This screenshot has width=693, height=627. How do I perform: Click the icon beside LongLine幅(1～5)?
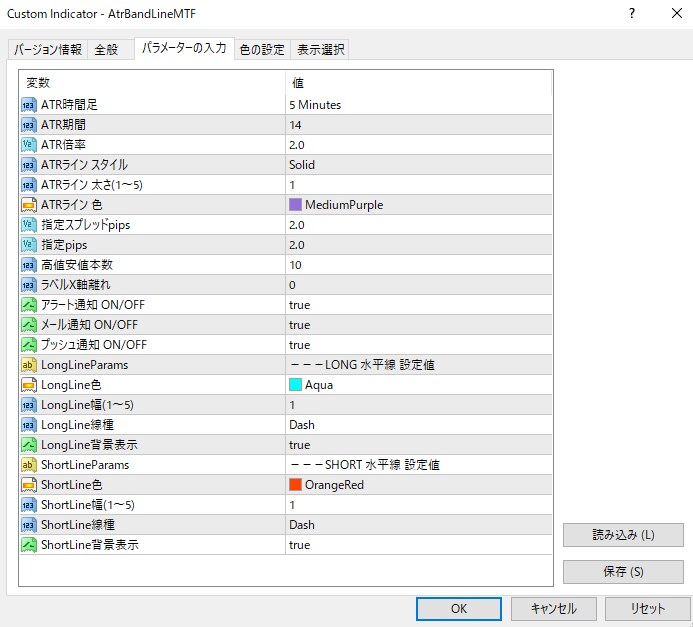click(29, 405)
